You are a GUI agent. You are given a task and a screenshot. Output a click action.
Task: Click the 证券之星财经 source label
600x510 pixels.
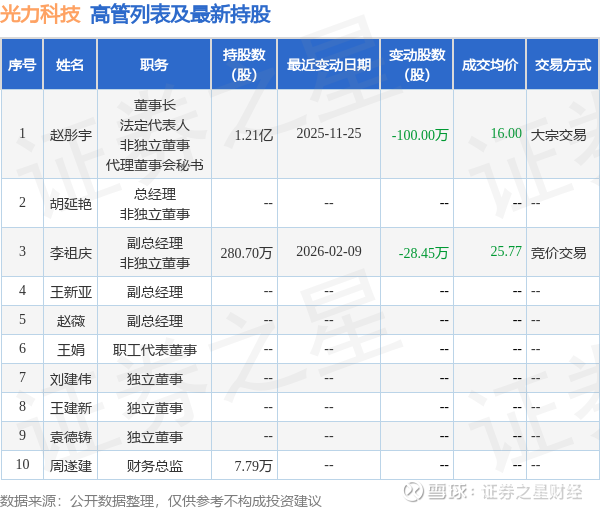[532, 492]
